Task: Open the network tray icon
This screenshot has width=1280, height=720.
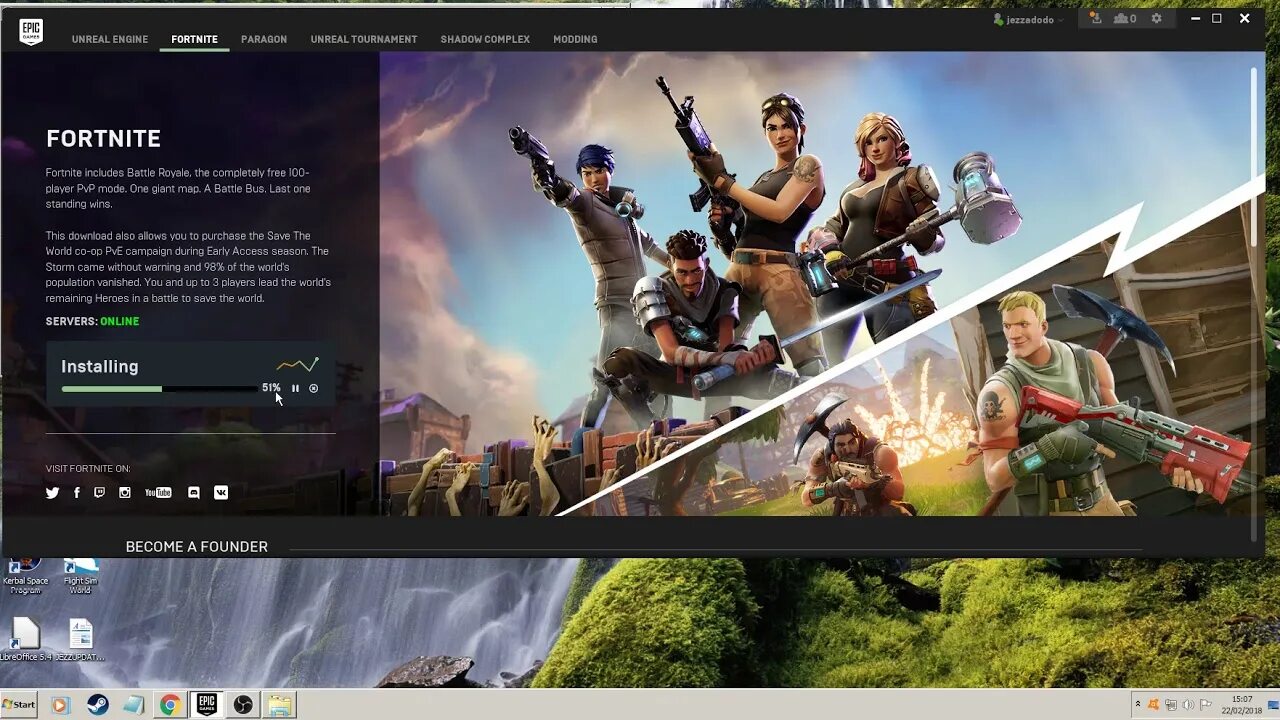Action: [1171, 705]
